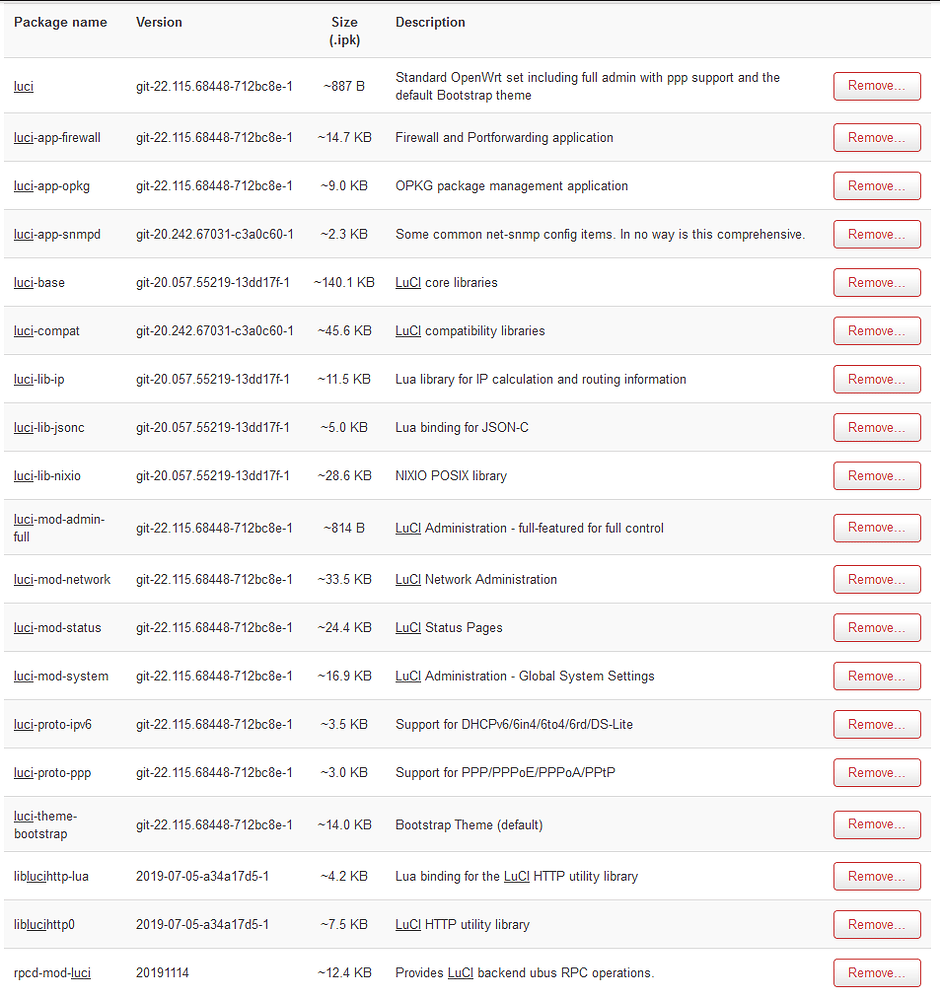The image size is (940, 1000).
Task: Remove the libluci http-lua package
Action: tap(877, 876)
